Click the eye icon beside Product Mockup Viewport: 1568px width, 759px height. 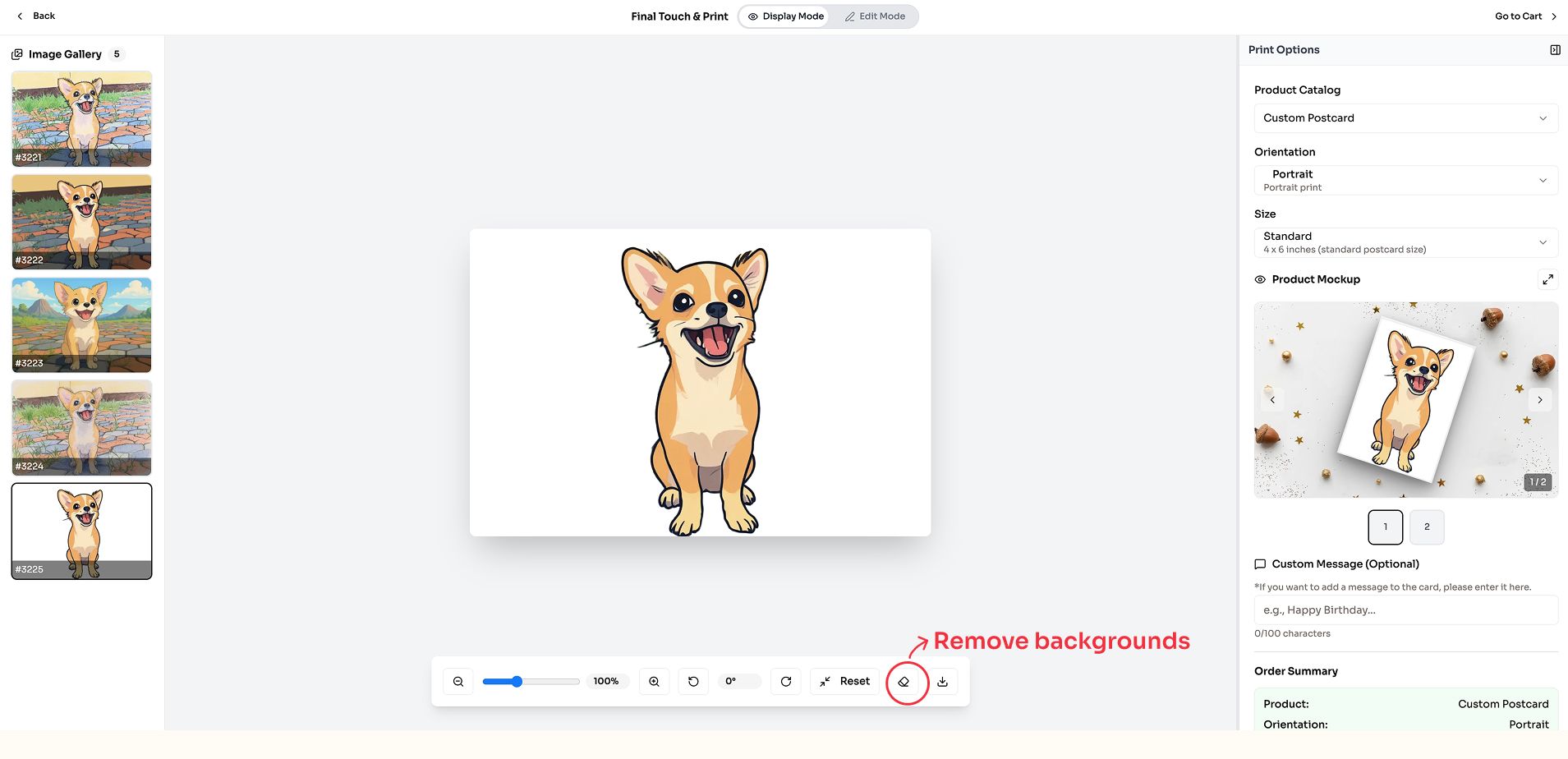tap(1260, 280)
